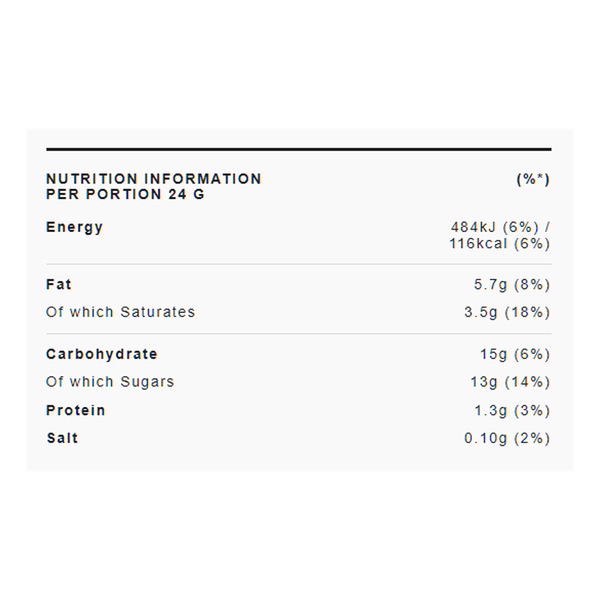The image size is (600, 600).
Task: Click the divider line below the Saturates row
Action: click(x=299, y=333)
